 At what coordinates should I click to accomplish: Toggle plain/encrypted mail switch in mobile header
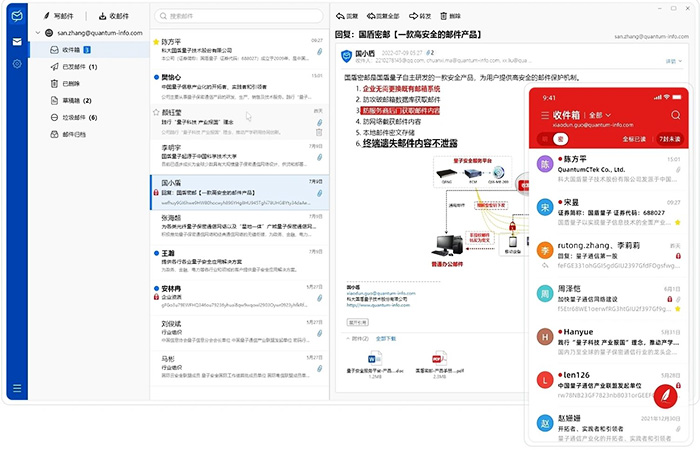click(553, 139)
